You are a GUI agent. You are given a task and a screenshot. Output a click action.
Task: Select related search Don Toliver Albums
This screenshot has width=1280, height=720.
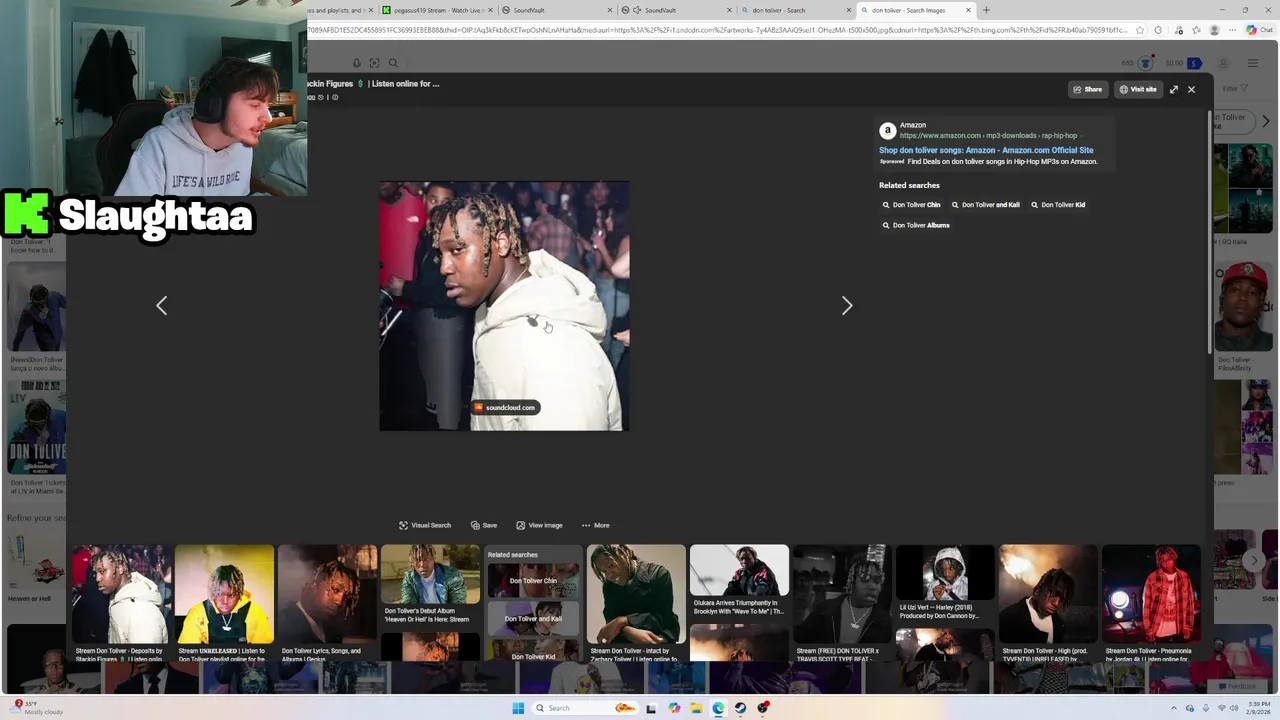coord(916,225)
